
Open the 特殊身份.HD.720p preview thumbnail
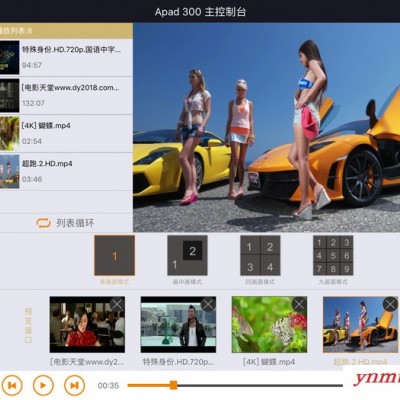(178, 325)
